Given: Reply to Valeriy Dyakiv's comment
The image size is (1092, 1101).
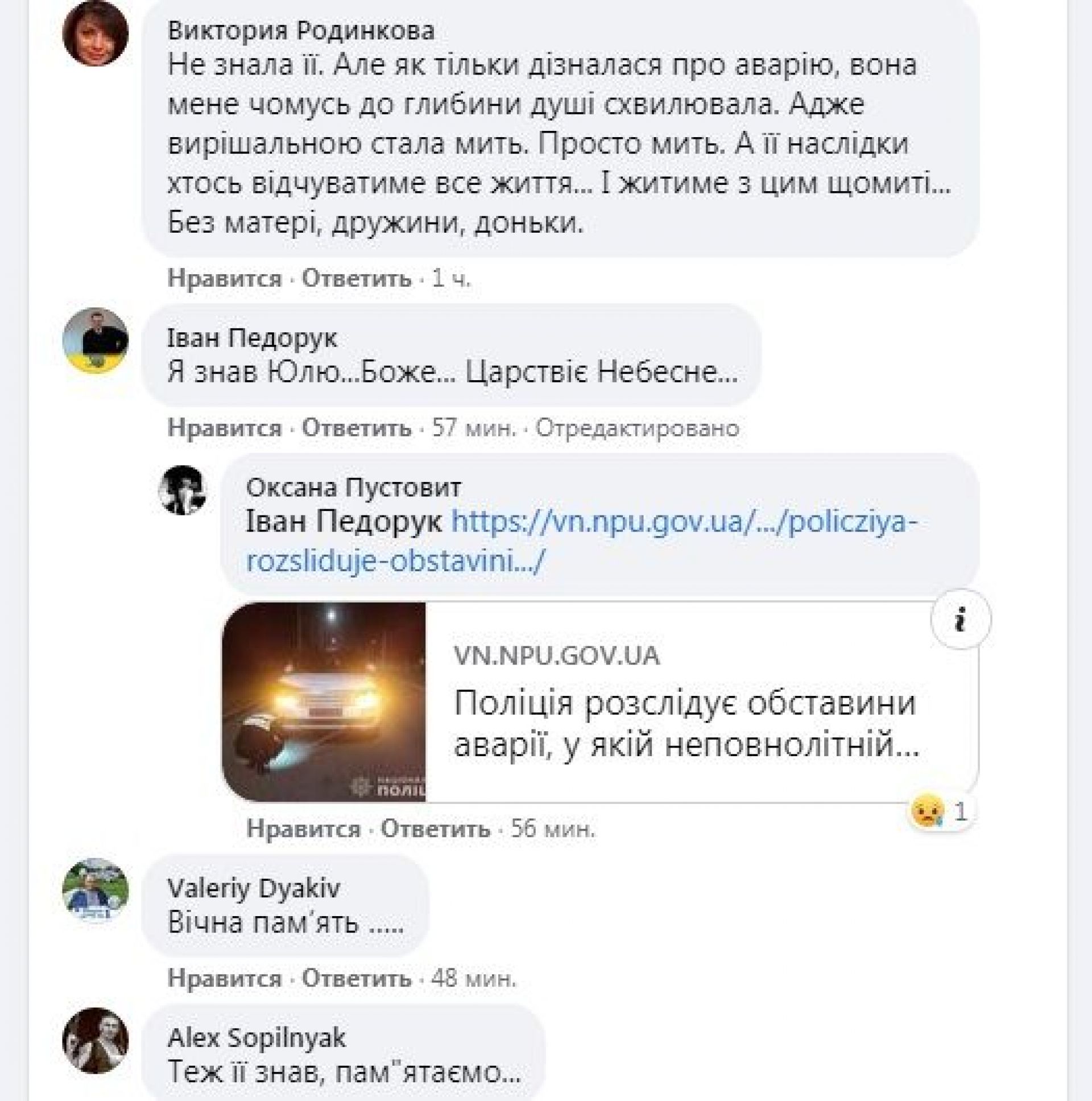Looking at the screenshot, I should 356,979.
